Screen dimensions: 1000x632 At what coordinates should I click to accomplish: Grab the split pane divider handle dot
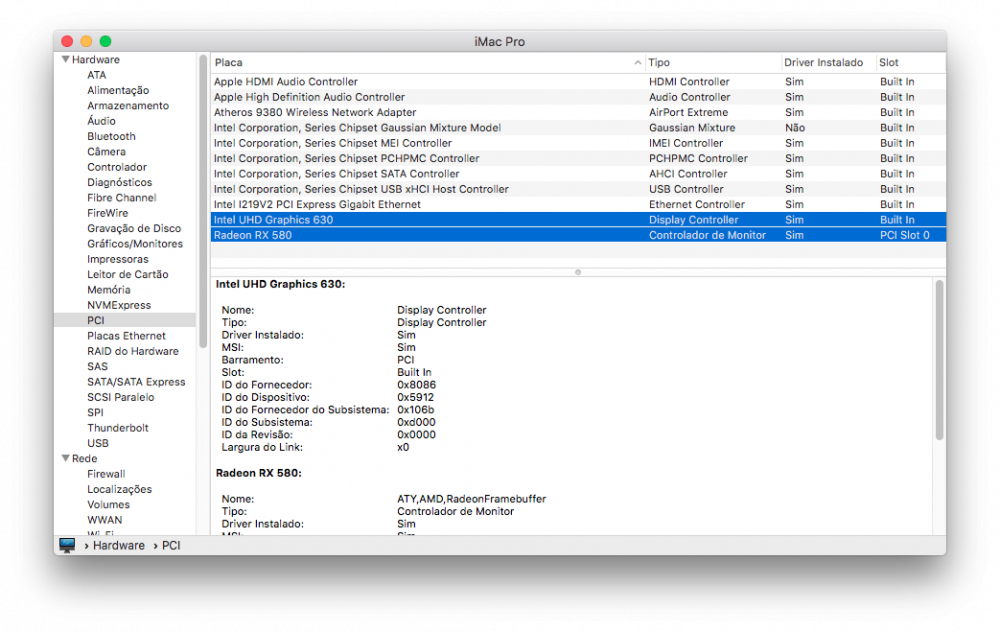(578, 272)
